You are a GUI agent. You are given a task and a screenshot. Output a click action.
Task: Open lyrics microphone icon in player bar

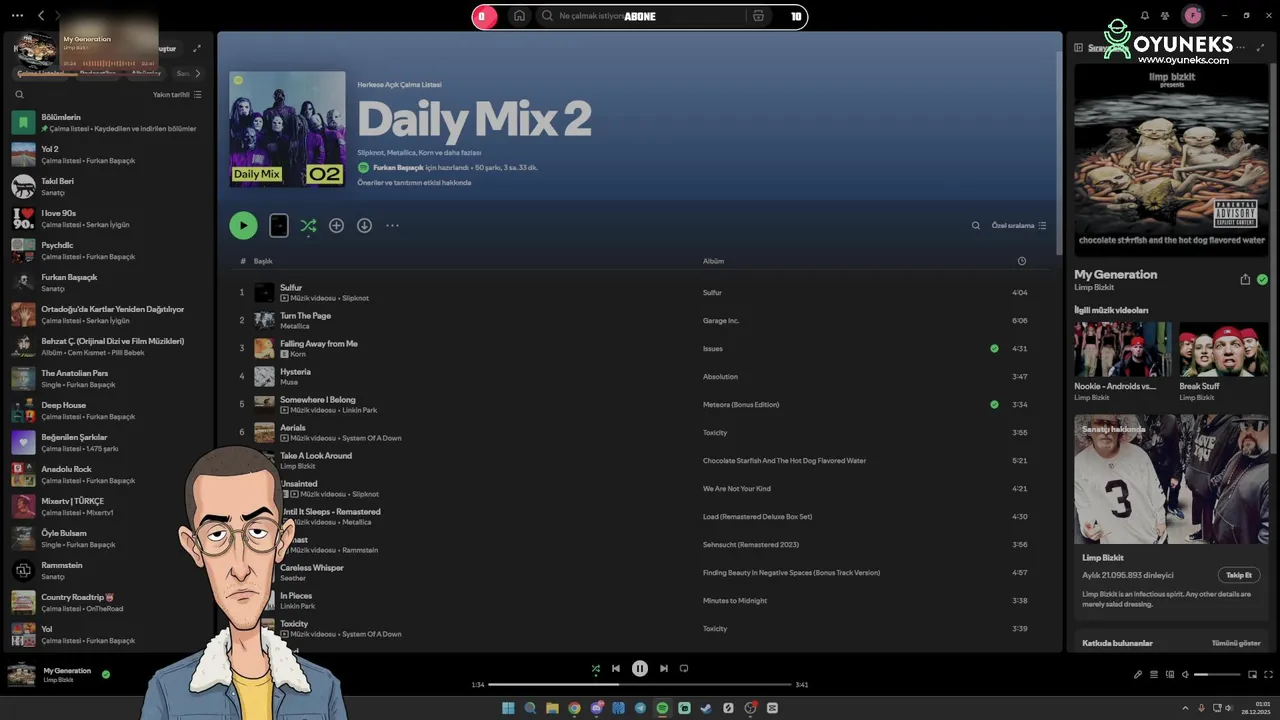coord(1138,675)
